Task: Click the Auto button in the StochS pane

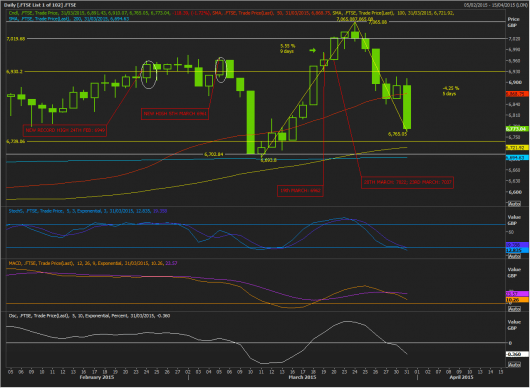Action: tap(514, 257)
